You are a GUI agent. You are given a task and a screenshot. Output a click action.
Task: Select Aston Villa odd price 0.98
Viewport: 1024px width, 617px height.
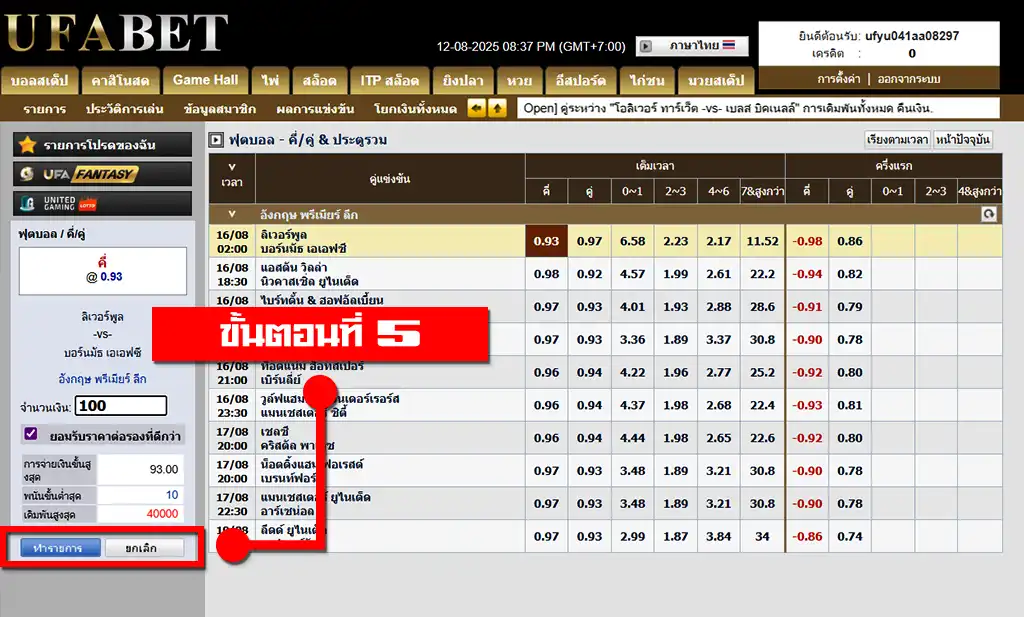(546, 274)
